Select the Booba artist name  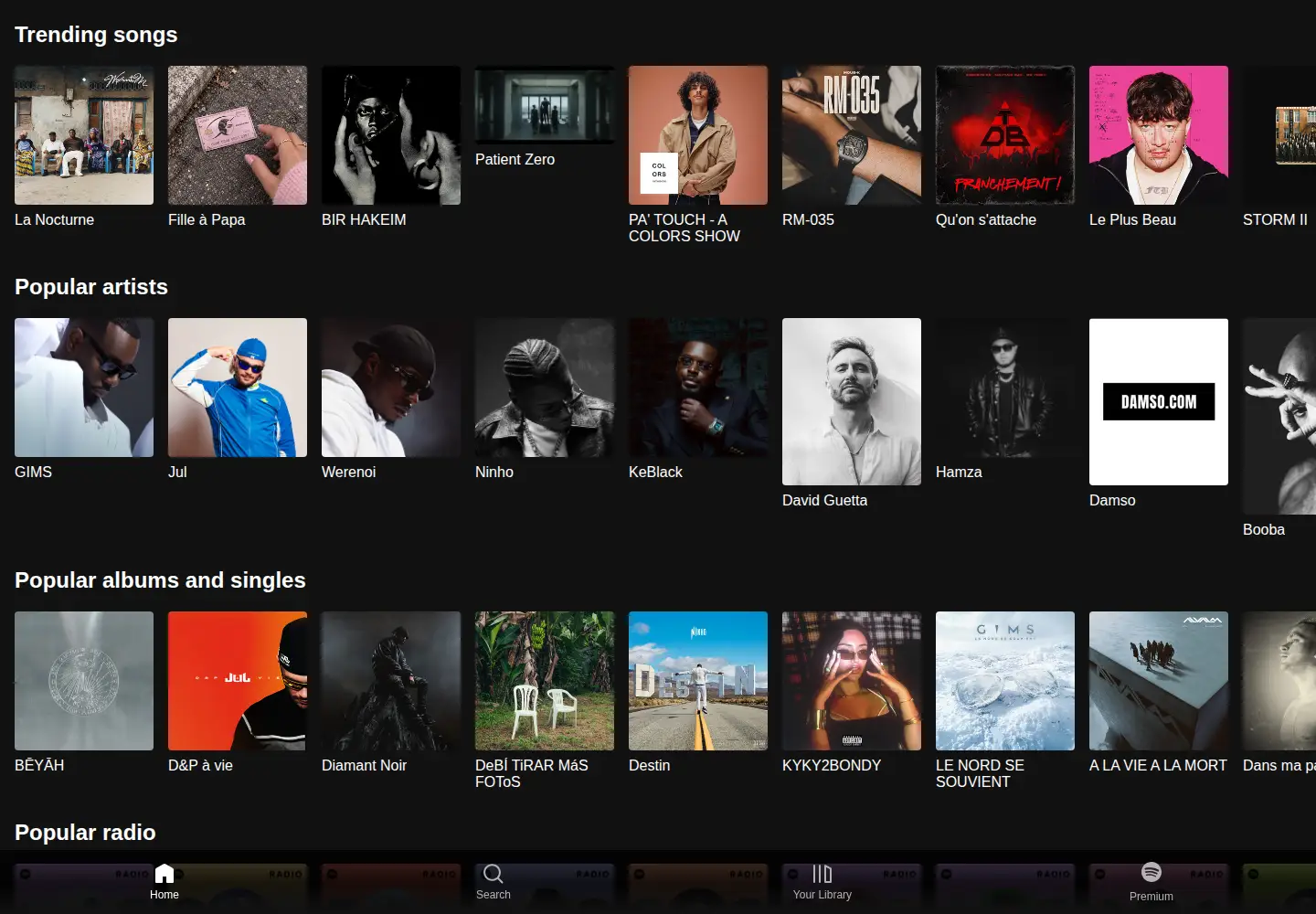[1264, 529]
